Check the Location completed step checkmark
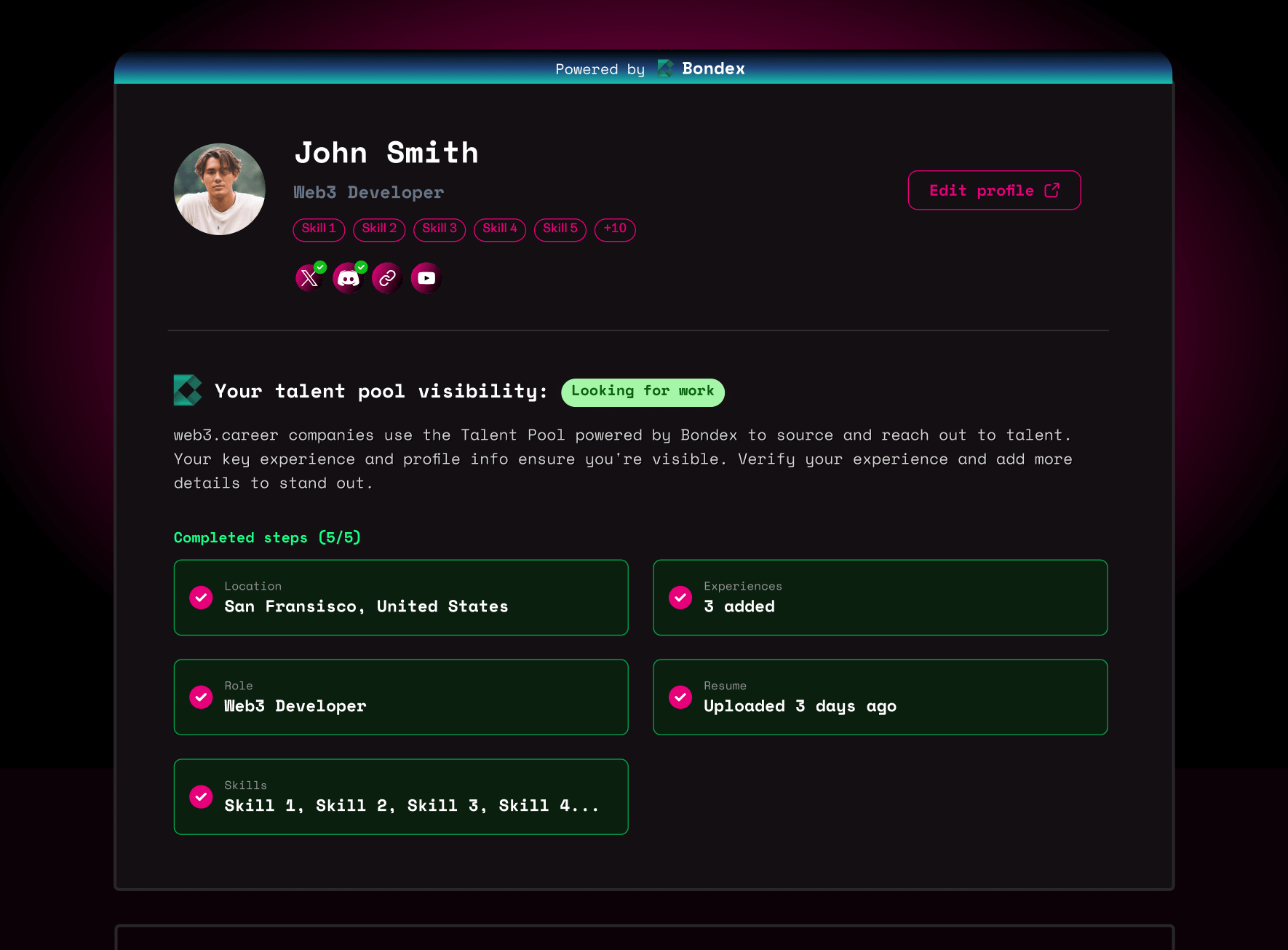This screenshot has width=1288, height=950. 201,598
